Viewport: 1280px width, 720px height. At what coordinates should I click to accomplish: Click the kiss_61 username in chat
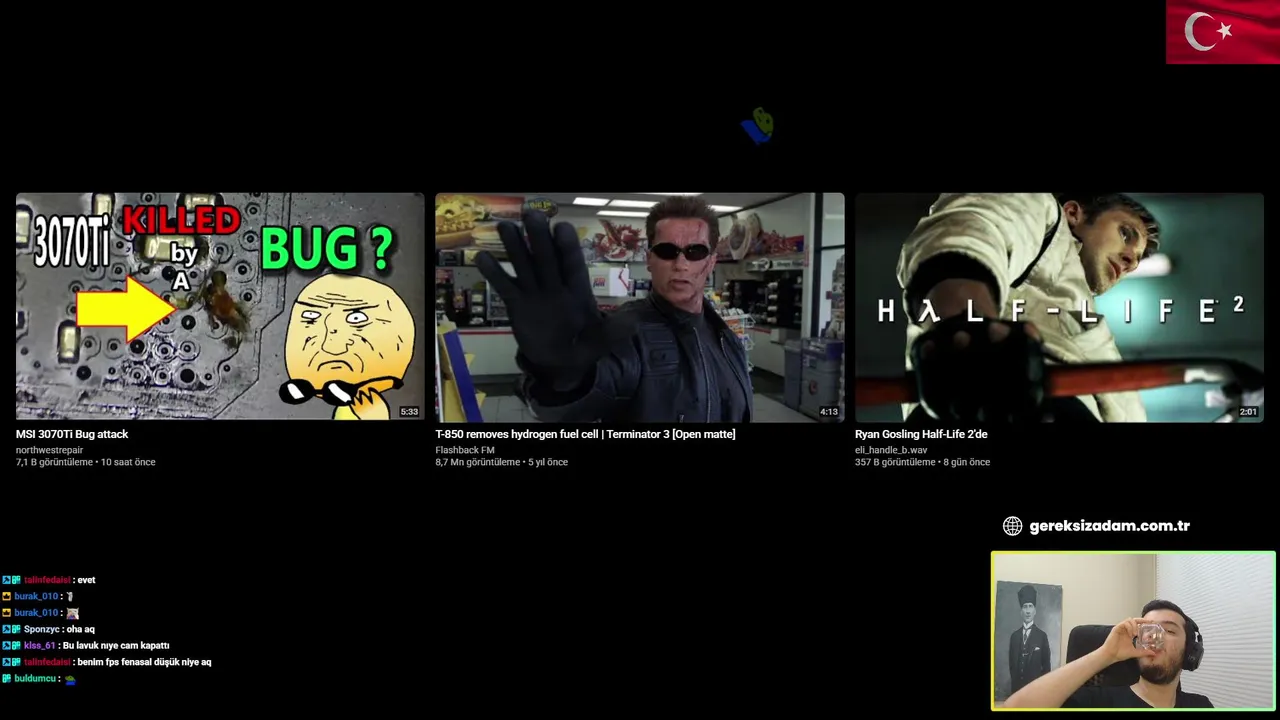39,646
